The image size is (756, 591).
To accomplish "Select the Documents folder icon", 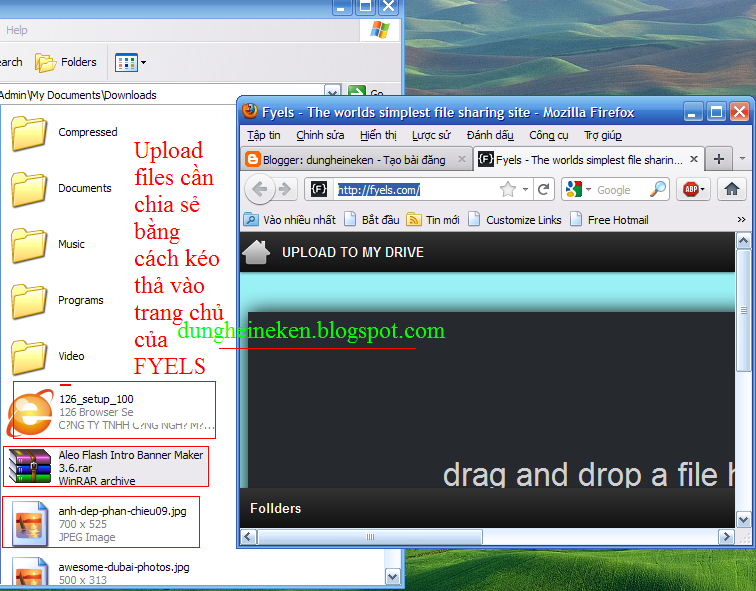I will point(29,188).
